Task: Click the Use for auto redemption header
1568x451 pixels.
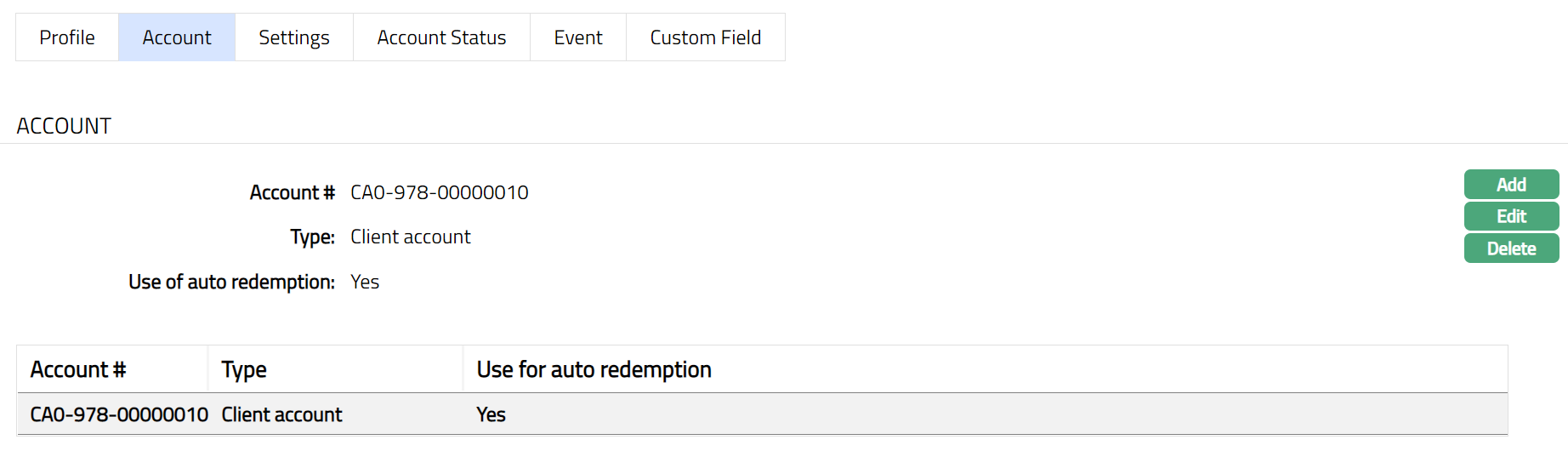Action: pyautogui.click(x=594, y=369)
